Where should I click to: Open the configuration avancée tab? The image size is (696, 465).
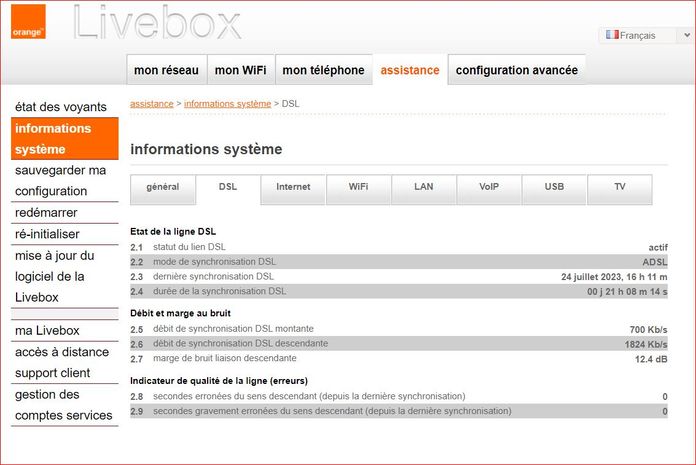[x=517, y=70]
